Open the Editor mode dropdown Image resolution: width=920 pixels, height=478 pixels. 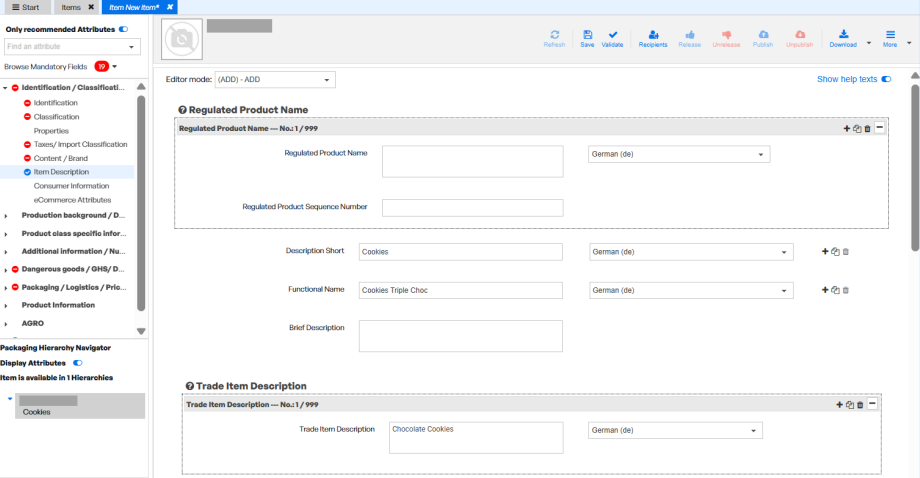pos(275,80)
